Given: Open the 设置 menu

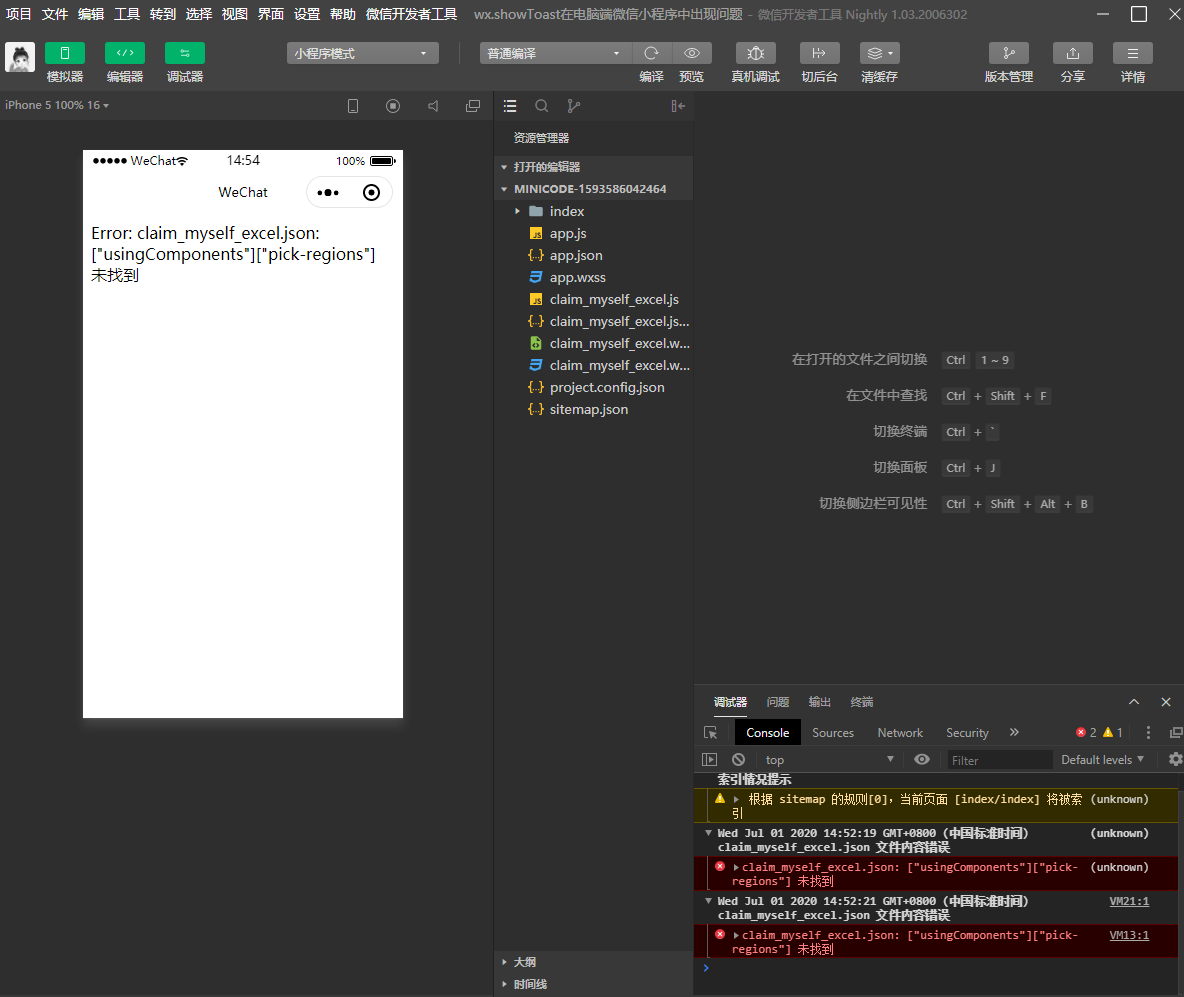Looking at the screenshot, I should (307, 14).
